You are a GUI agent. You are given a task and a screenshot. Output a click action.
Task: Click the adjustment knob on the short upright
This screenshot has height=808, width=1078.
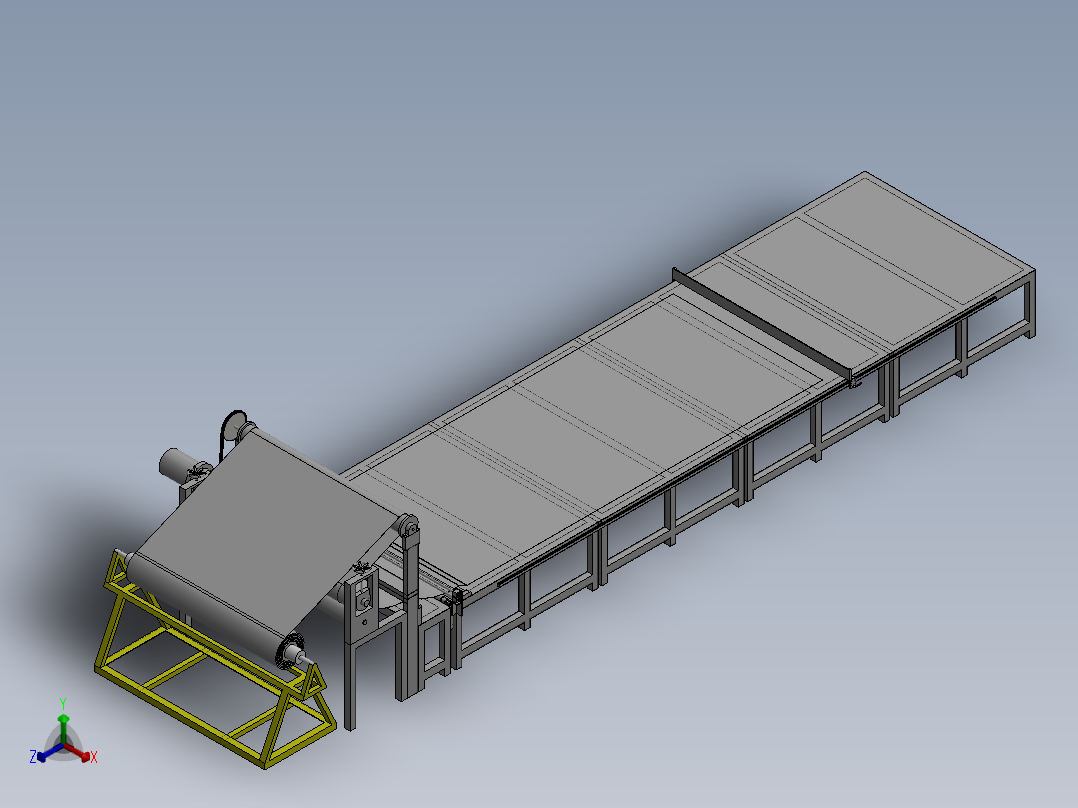pyautogui.click(x=362, y=602)
